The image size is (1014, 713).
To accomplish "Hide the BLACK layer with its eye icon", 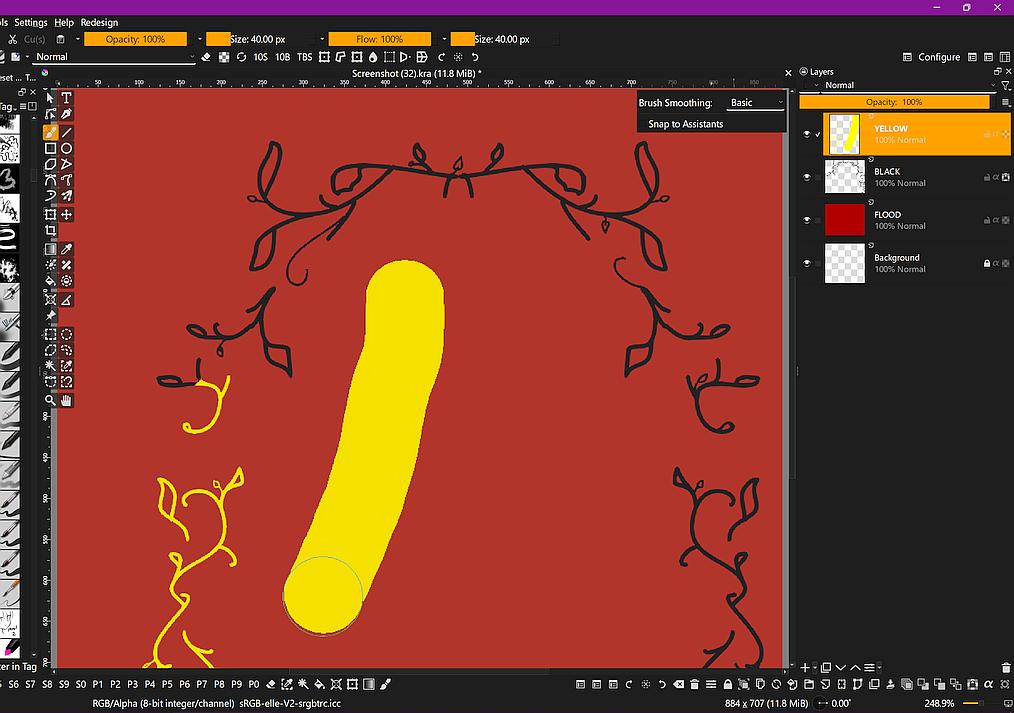I will click(x=807, y=177).
